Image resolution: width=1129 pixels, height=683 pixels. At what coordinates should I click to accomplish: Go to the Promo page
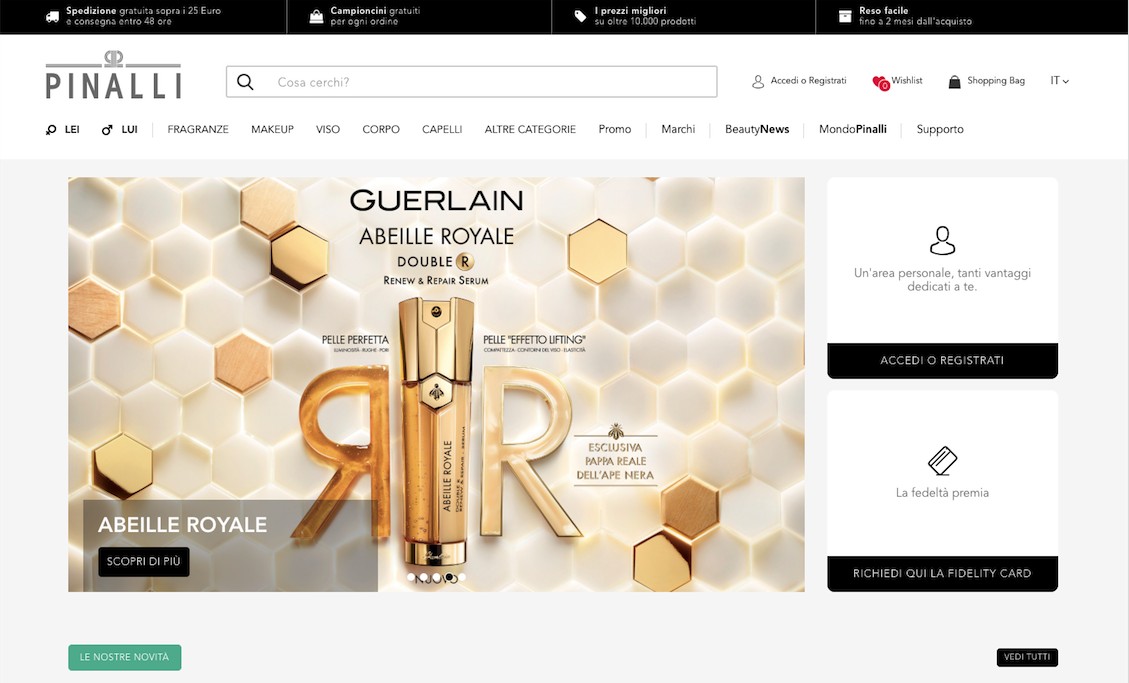pyautogui.click(x=615, y=130)
